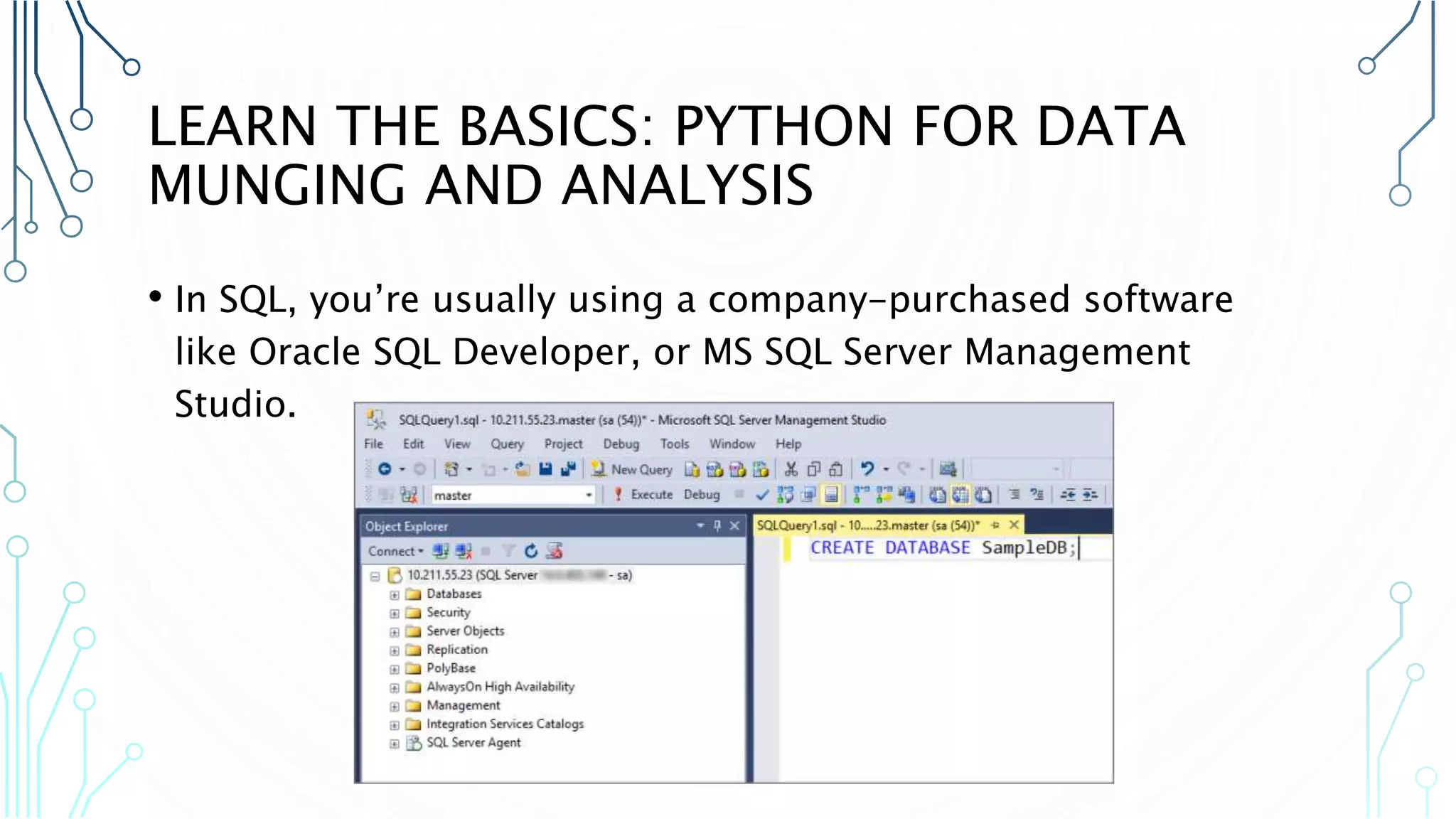Click the Save All icon
Viewport: 1456px width, 819px height.
[568, 469]
